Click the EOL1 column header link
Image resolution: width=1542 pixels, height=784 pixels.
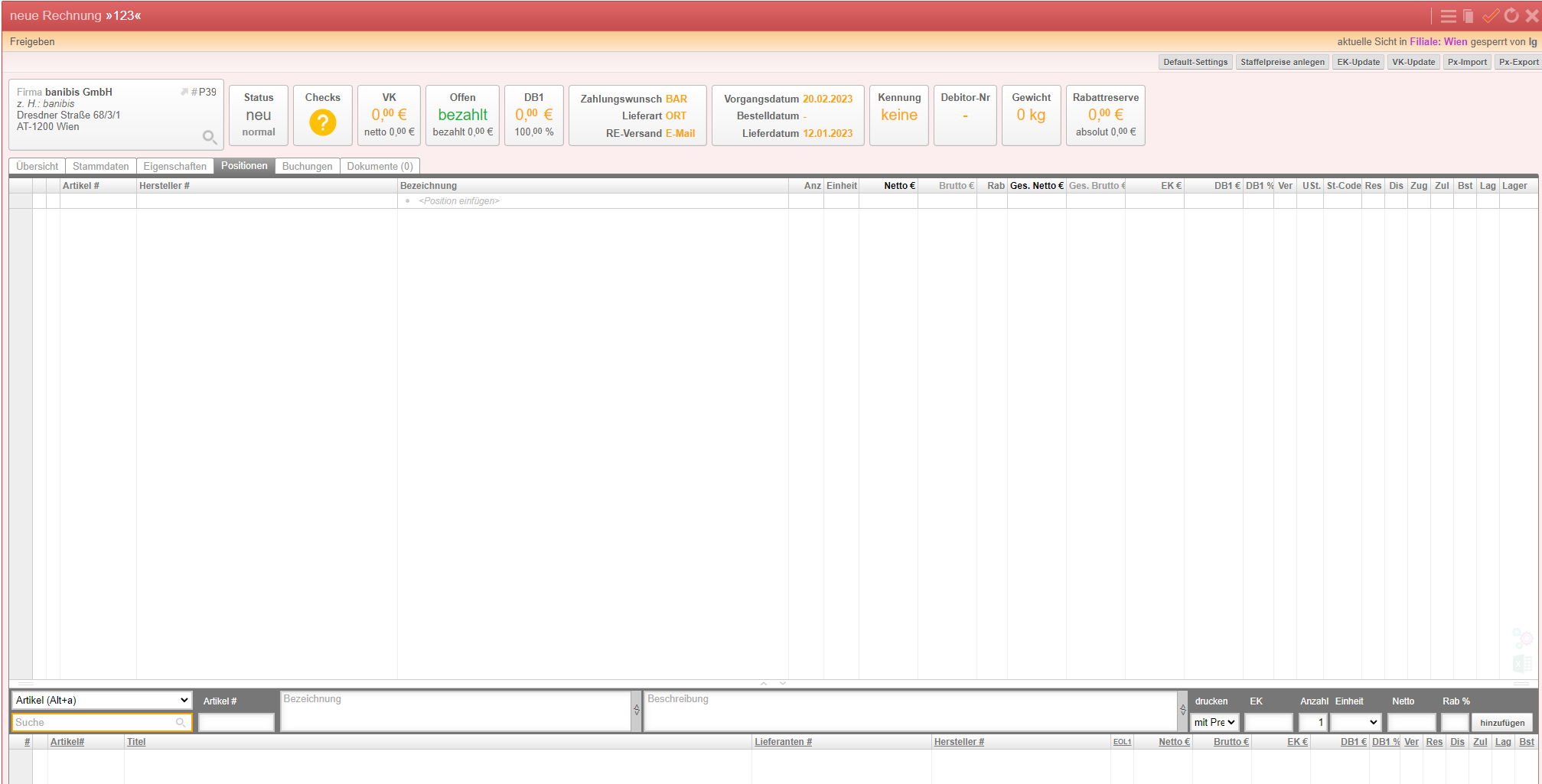coord(1122,742)
